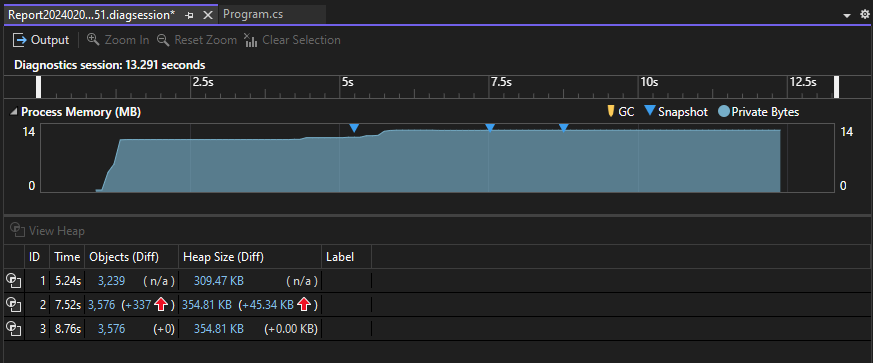Screen dimensions: 873x363
Task: Click Clear Selection in the toolbar
Action: [292, 40]
